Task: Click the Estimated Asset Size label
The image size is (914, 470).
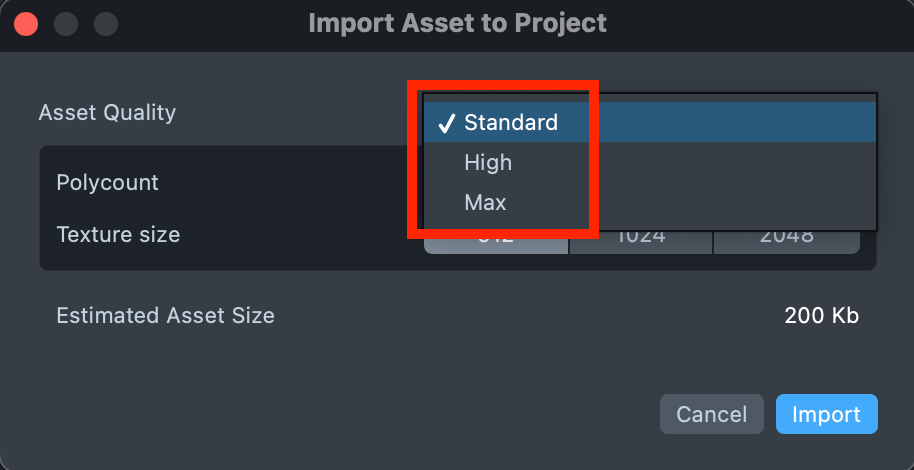Action: tap(165, 316)
